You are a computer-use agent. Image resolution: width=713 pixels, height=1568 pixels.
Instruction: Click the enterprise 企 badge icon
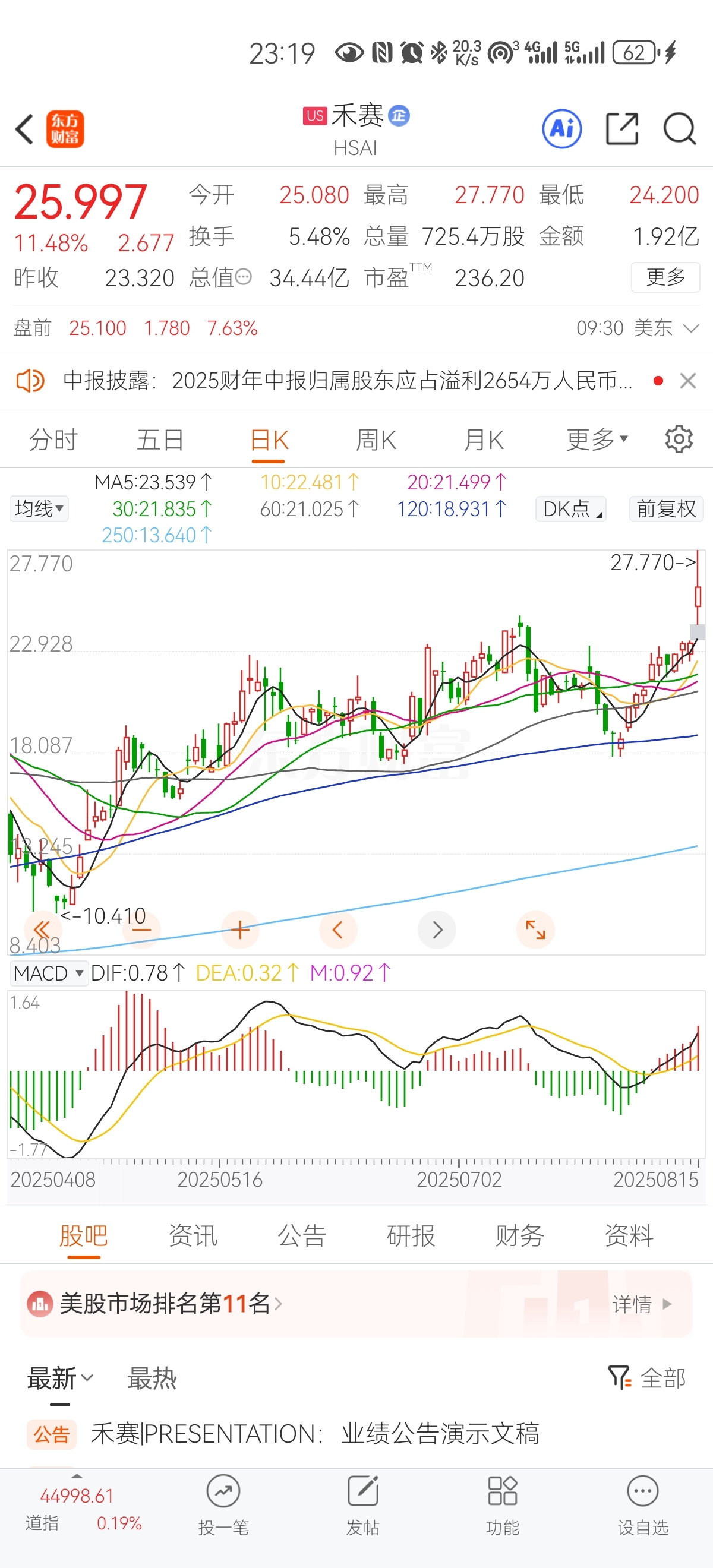[x=399, y=115]
